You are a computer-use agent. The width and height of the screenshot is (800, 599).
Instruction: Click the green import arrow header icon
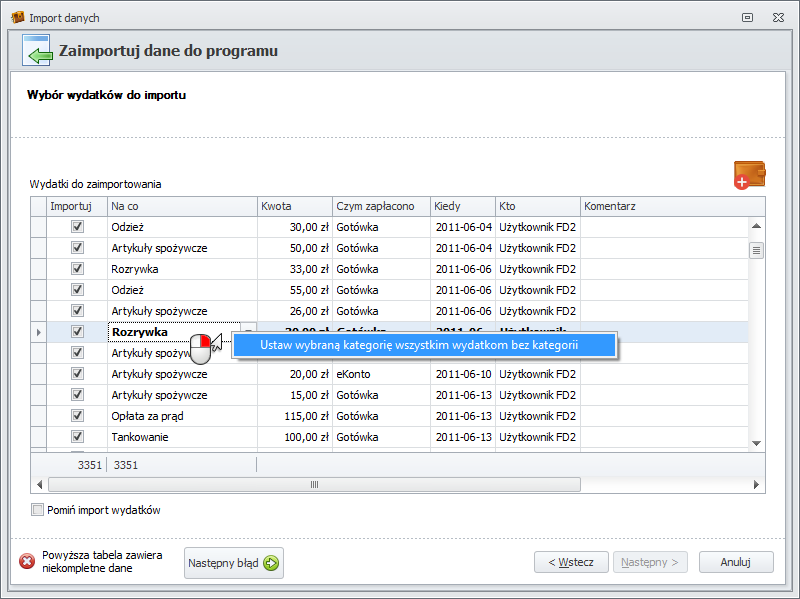pyautogui.click(x=36, y=51)
